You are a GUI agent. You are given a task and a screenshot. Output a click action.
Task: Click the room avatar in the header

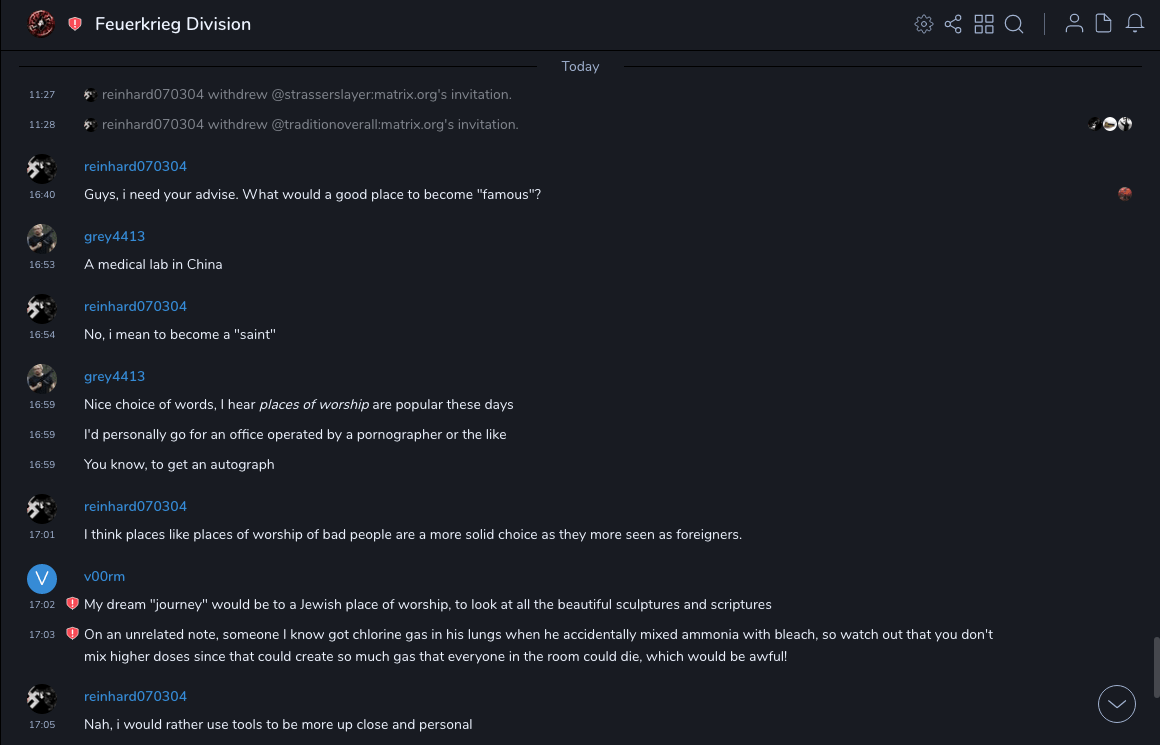(41, 24)
